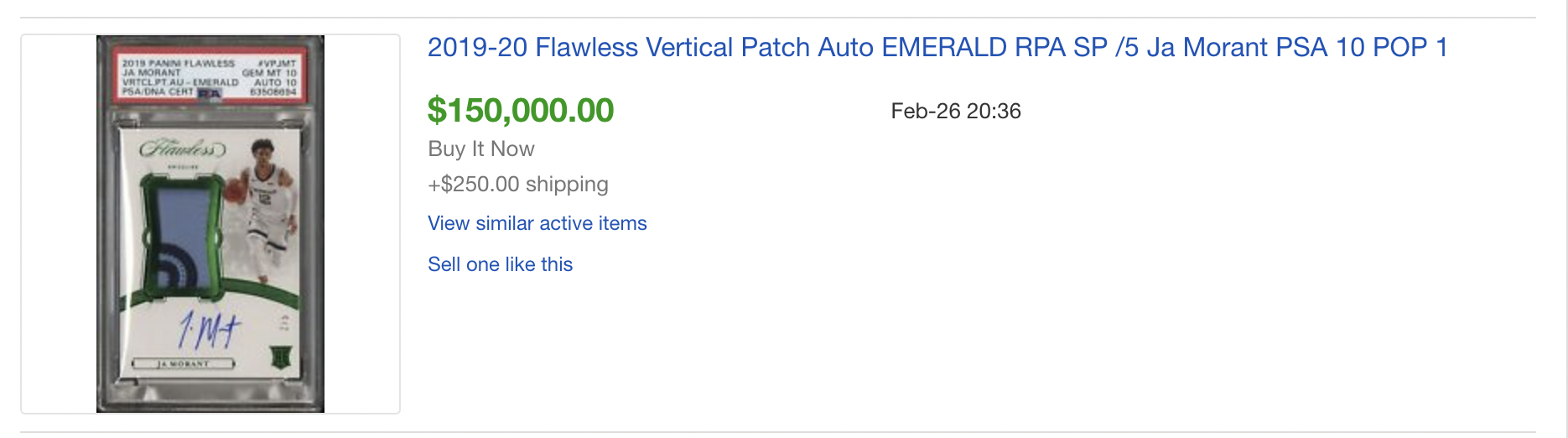Click the Flawless logo on the card
Viewport: 1568px width, 438px height.
tap(182, 149)
